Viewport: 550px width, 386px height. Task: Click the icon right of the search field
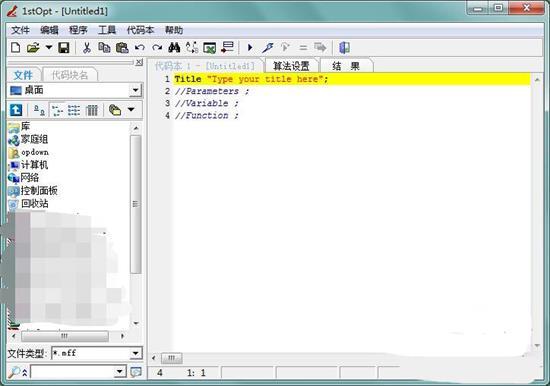click(136, 372)
